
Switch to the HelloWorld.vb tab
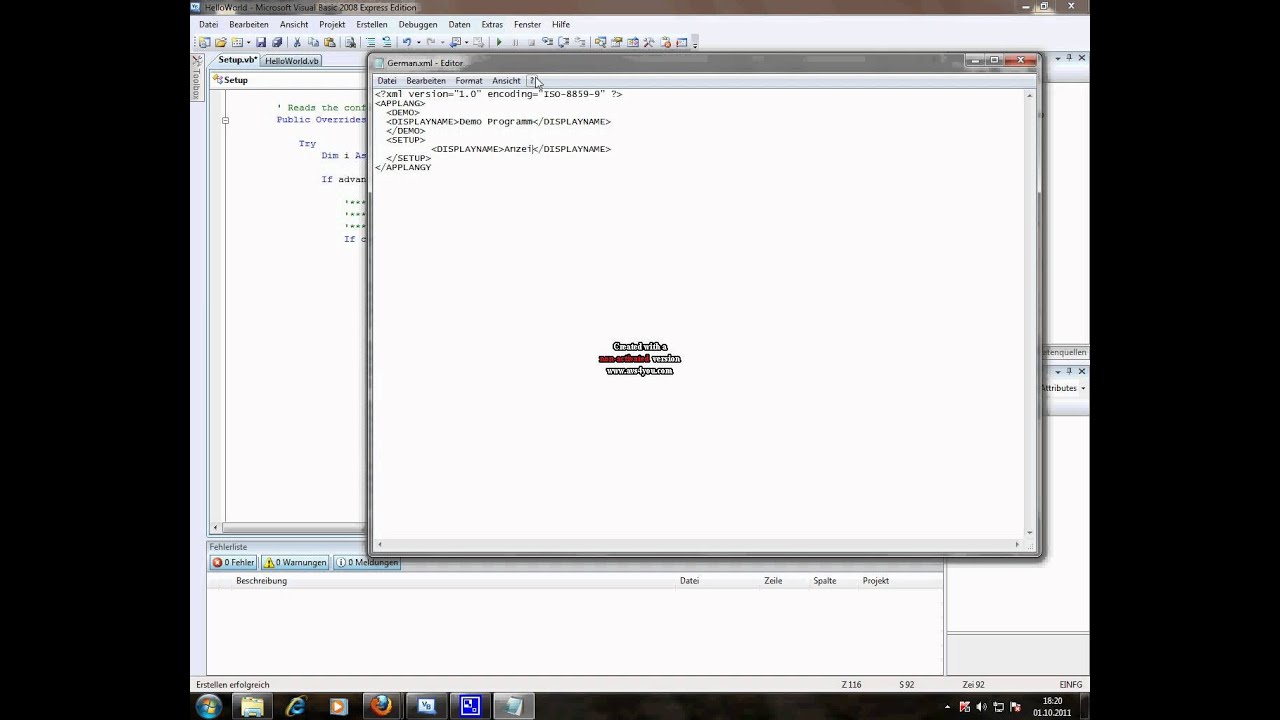point(292,61)
